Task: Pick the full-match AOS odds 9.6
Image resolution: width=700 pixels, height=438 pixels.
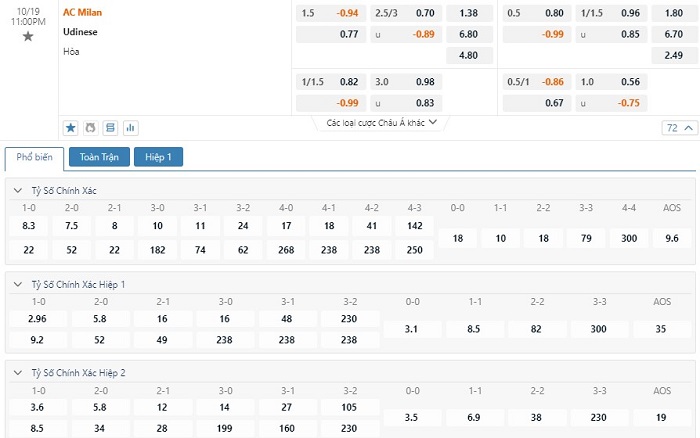Action: coord(671,238)
